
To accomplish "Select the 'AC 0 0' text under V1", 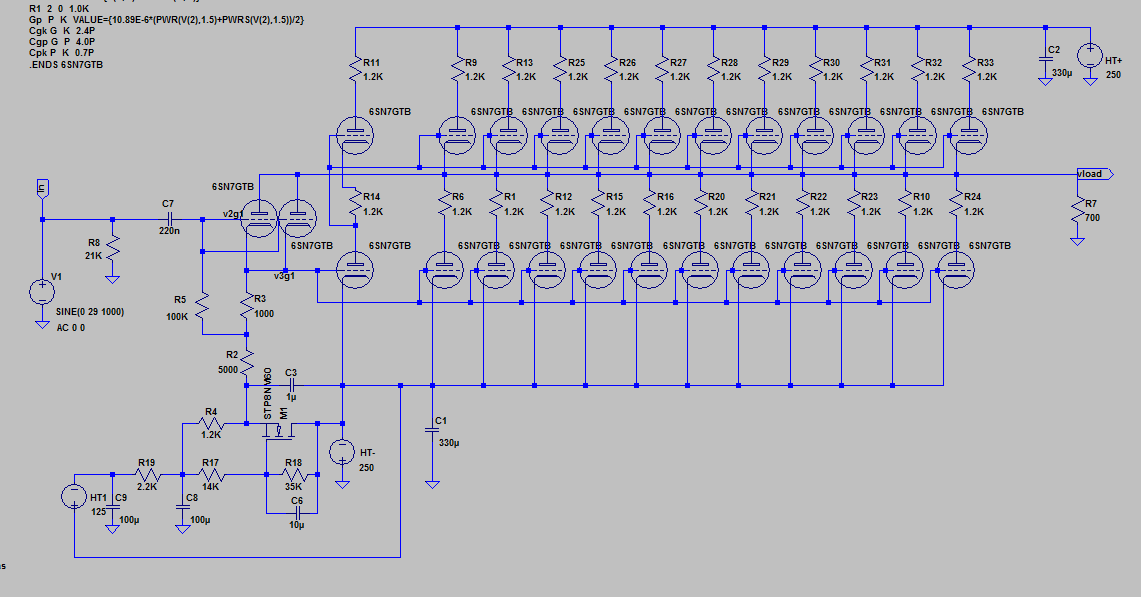I will pos(71,328).
